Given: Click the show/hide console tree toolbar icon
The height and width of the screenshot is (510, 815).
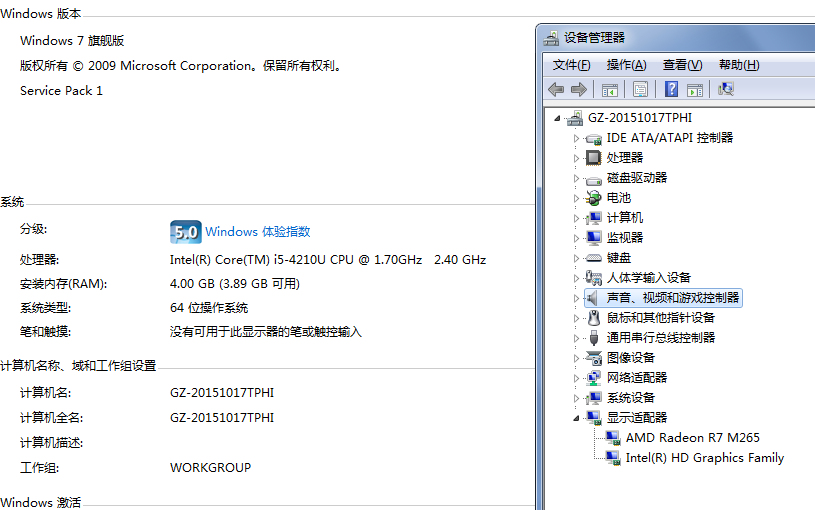Looking at the screenshot, I should point(610,90).
